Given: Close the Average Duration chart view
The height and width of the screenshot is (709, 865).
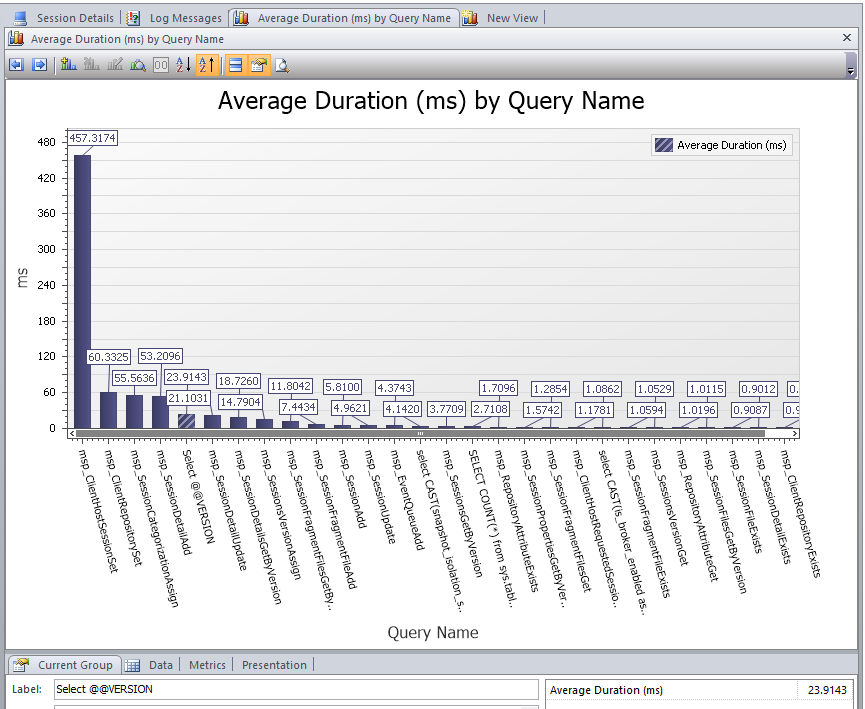Looking at the screenshot, I should [x=847, y=38].
